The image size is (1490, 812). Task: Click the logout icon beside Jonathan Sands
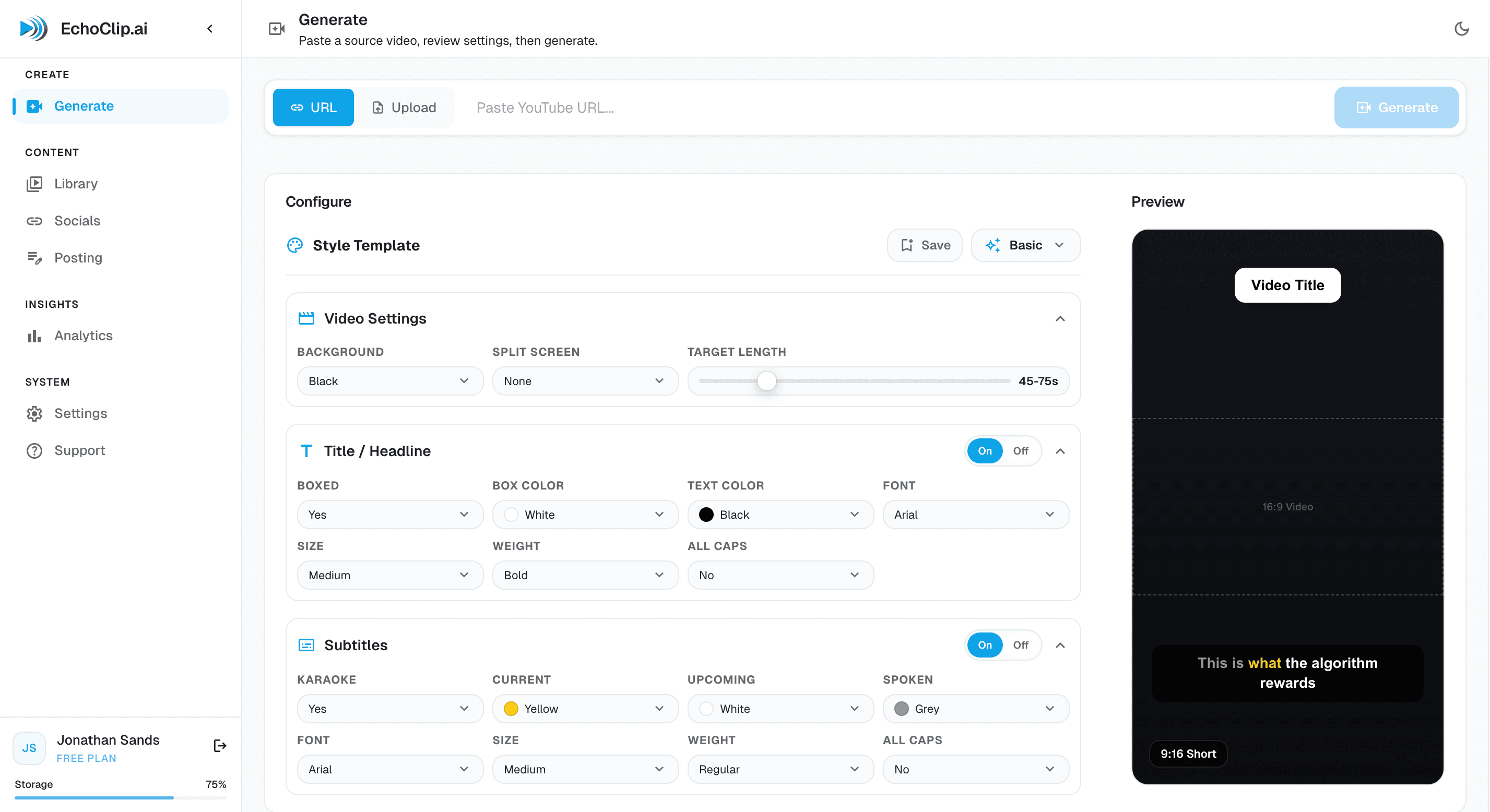point(219,746)
